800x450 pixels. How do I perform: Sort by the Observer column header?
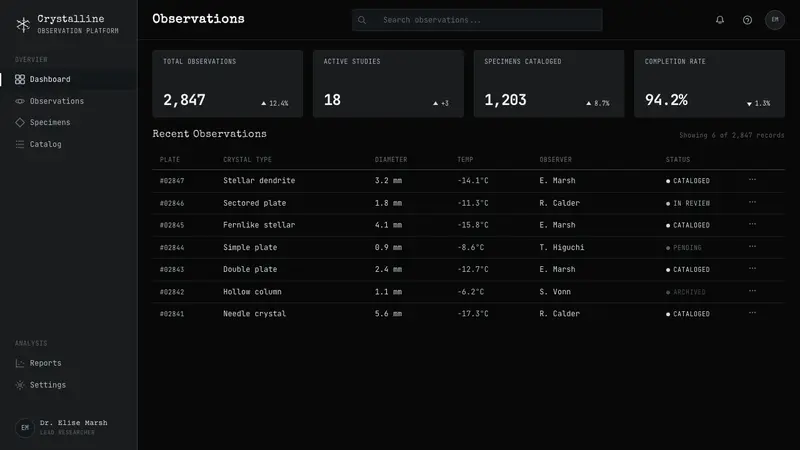(556, 160)
